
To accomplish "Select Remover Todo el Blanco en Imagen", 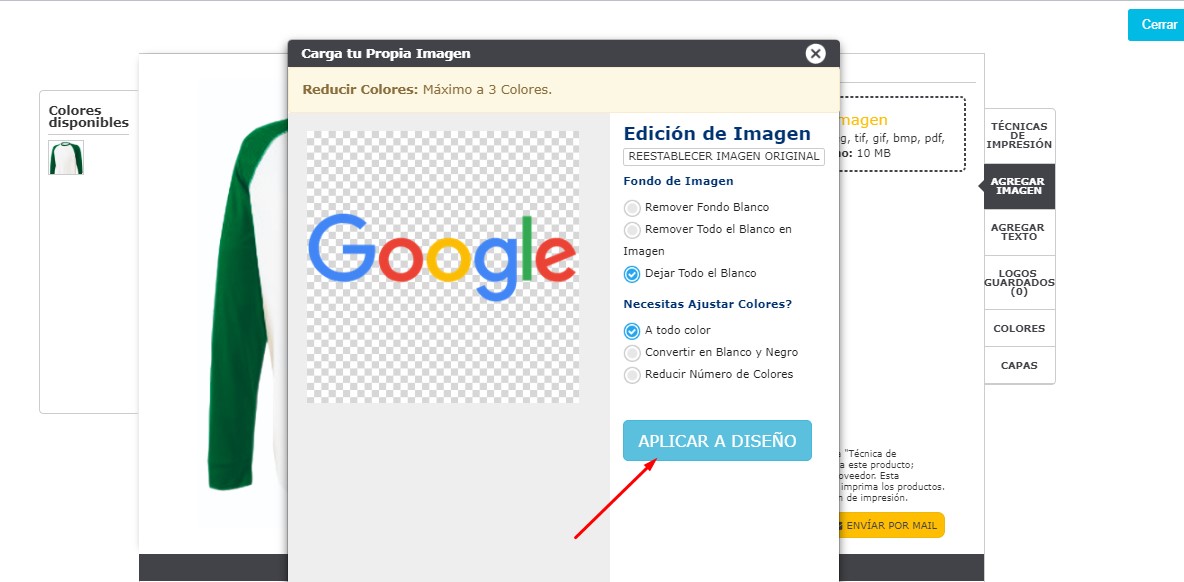I will click(632, 229).
